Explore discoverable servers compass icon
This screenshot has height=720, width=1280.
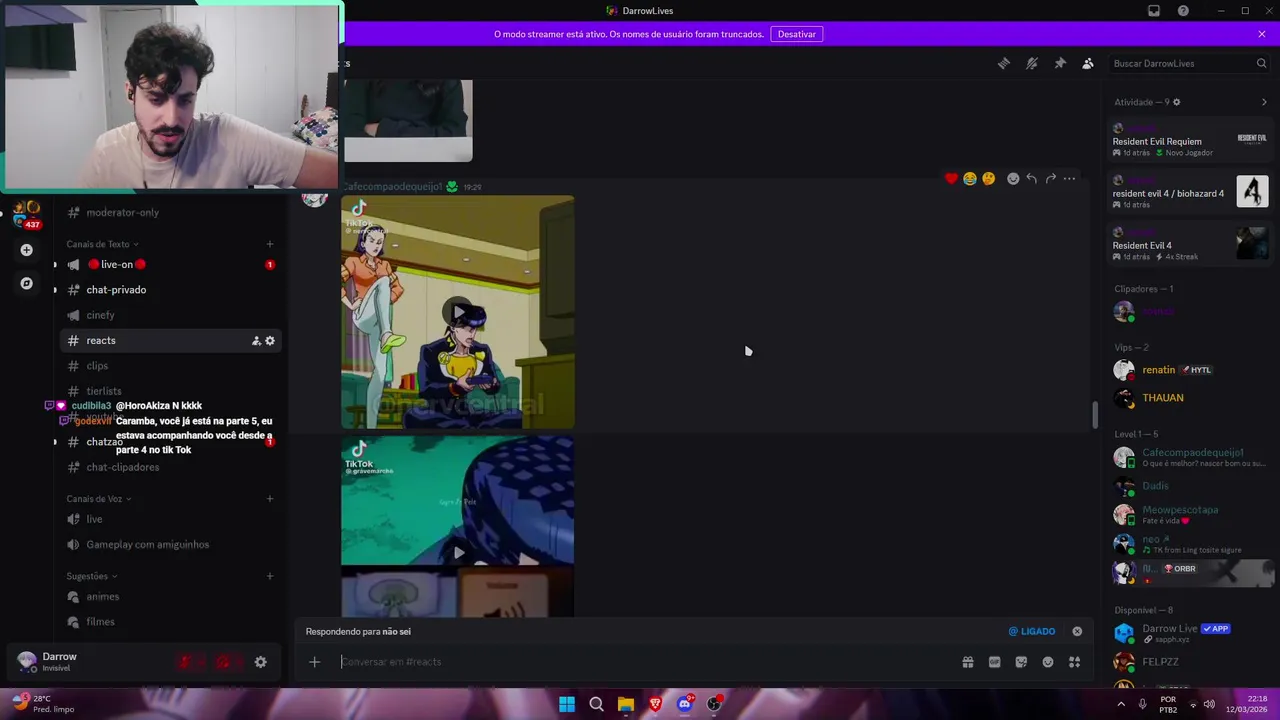coord(27,283)
